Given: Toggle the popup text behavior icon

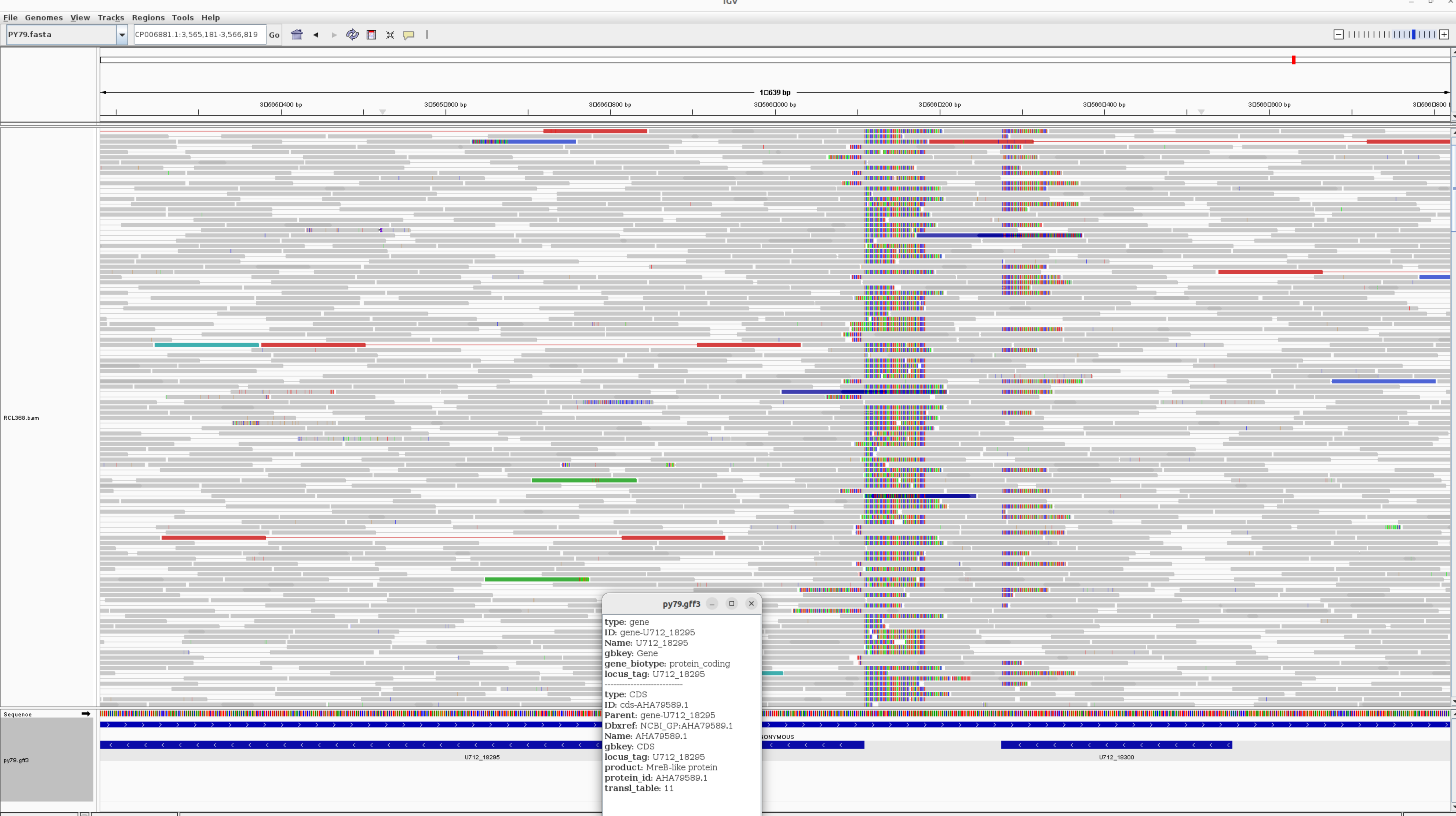Looking at the screenshot, I should (x=409, y=34).
